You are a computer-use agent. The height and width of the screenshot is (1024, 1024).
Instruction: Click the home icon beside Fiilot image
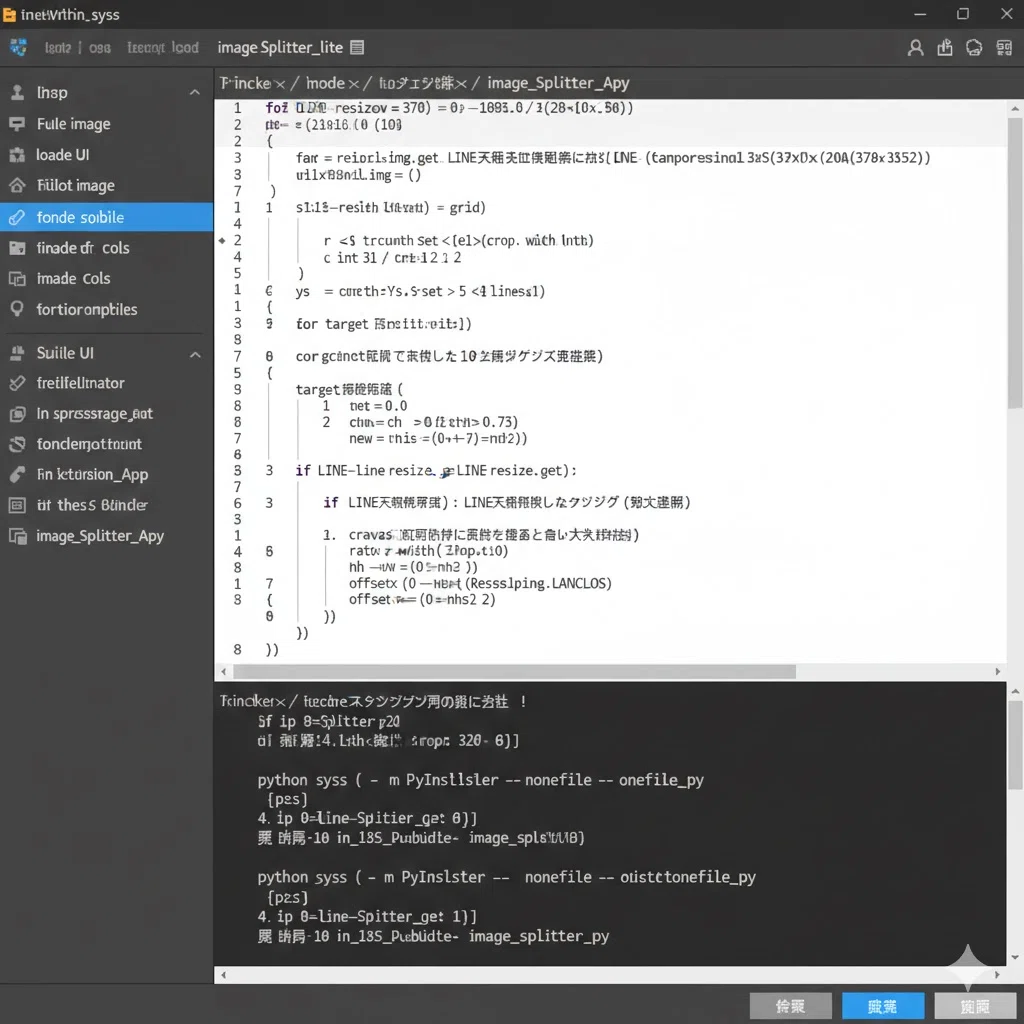pos(17,185)
